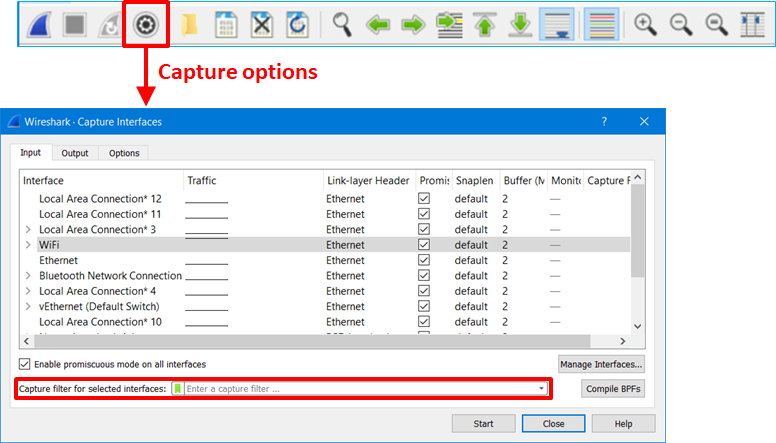Click the horizontal scrollbar thumb
776x443 pixels.
click(x=312, y=341)
